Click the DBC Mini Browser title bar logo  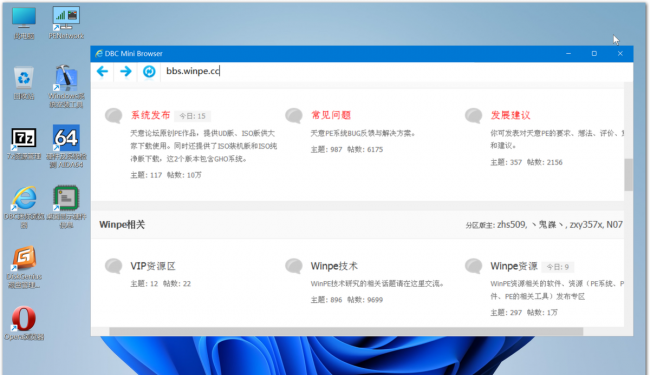[x=99, y=53]
